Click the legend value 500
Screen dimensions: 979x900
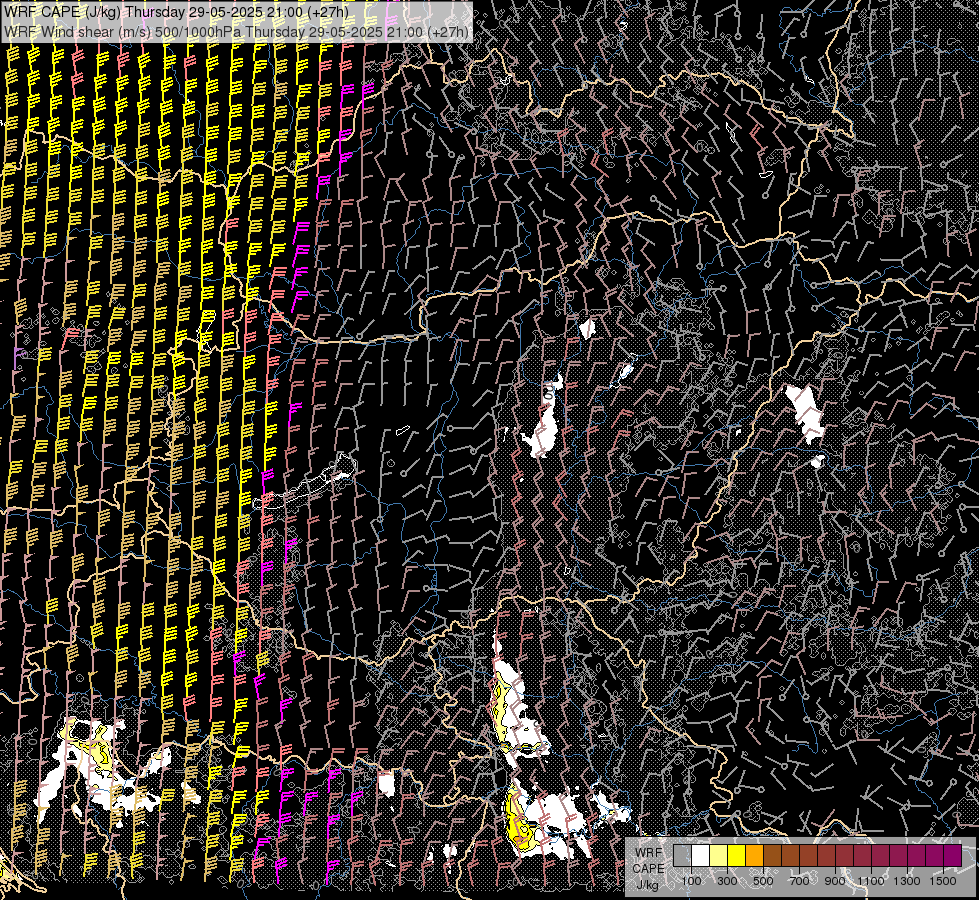pos(763,881)
